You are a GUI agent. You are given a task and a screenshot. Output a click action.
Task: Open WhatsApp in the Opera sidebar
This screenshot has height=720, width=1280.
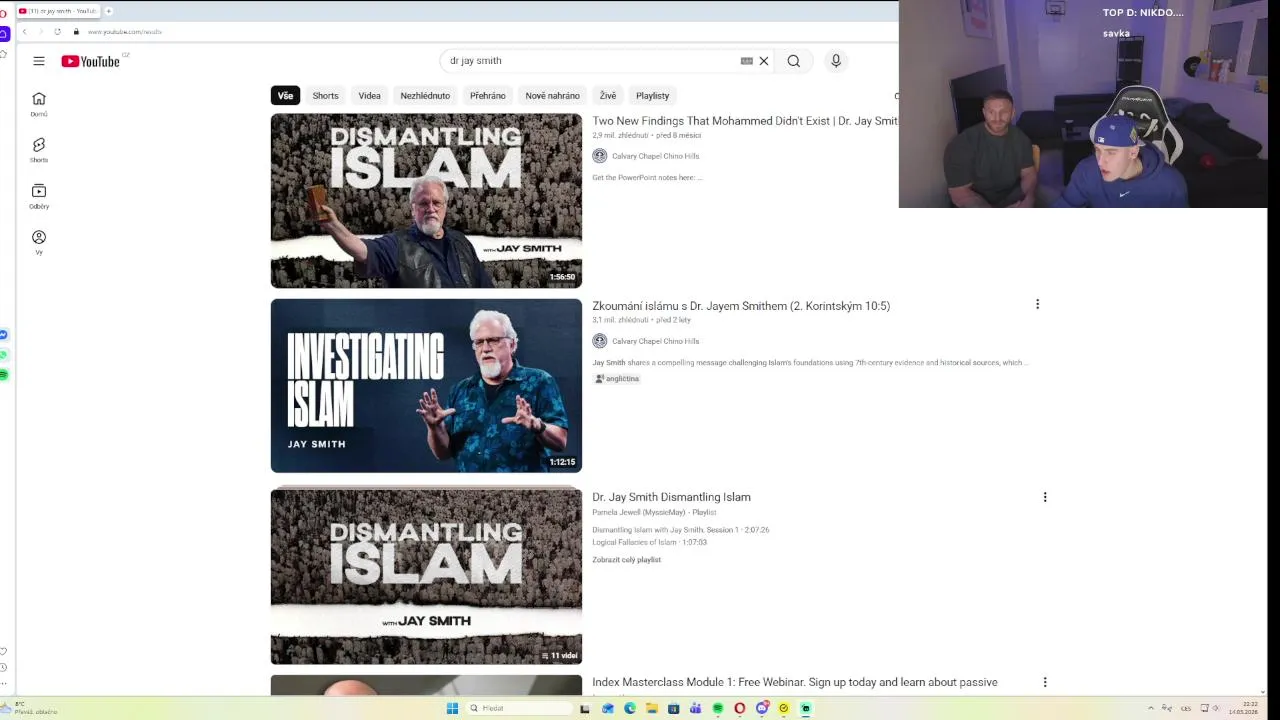coord(4,355)
